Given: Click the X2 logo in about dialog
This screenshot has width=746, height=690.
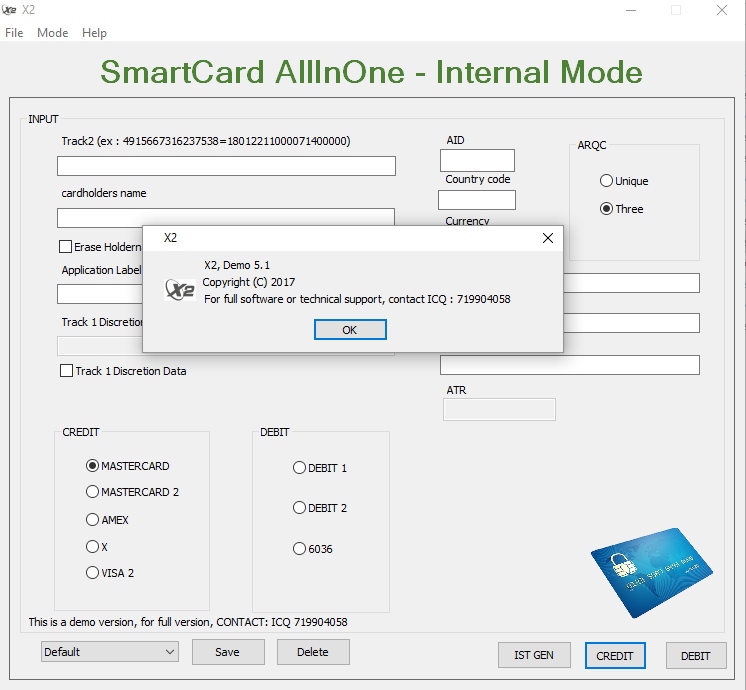Looking at the screenshot, I should click(x=180, y=290).
